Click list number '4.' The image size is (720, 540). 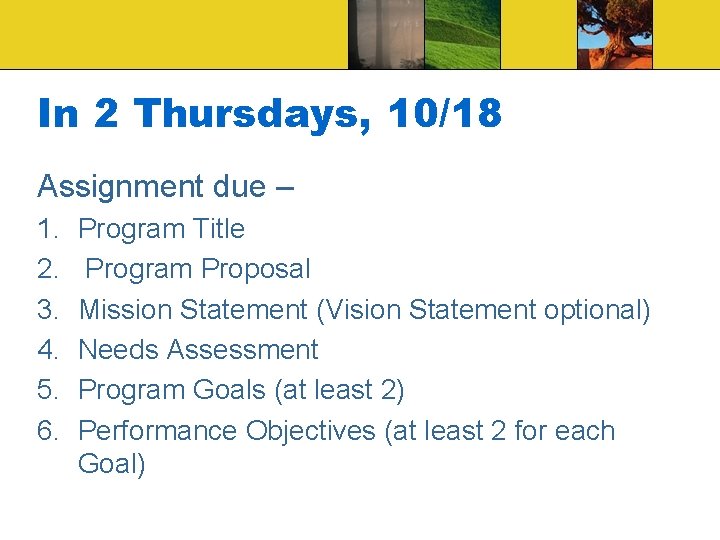pos(48,350)
